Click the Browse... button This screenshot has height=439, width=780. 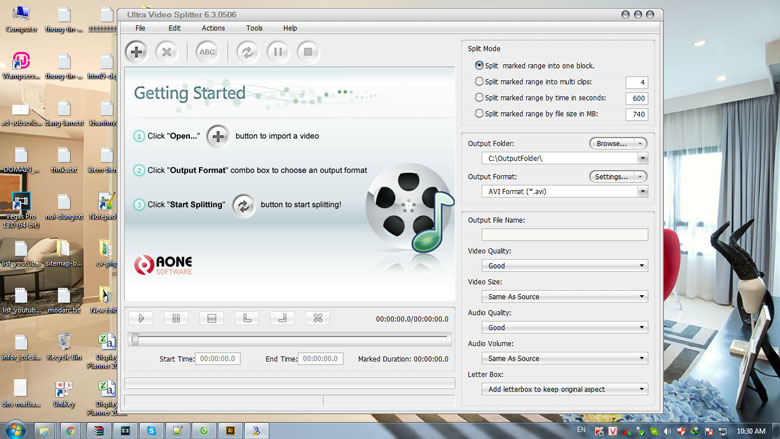pyautogui.click(x=612, y=143)
